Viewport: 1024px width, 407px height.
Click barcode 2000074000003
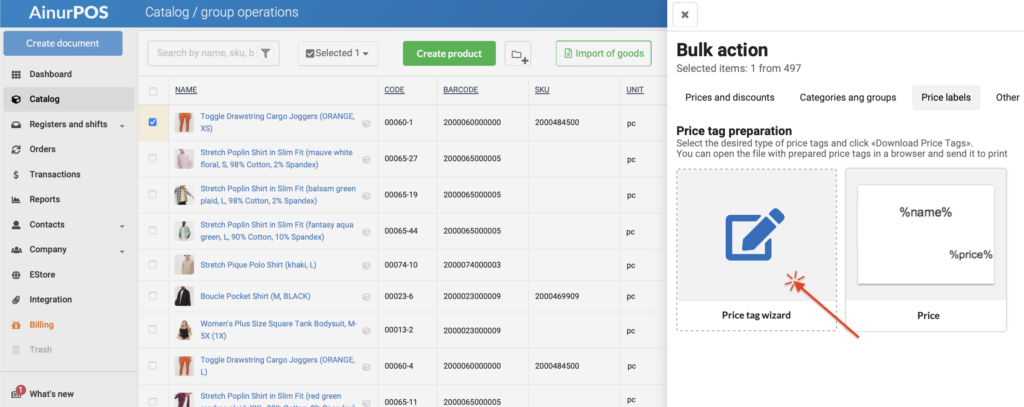pyautogui.click(x=472, y=265)
